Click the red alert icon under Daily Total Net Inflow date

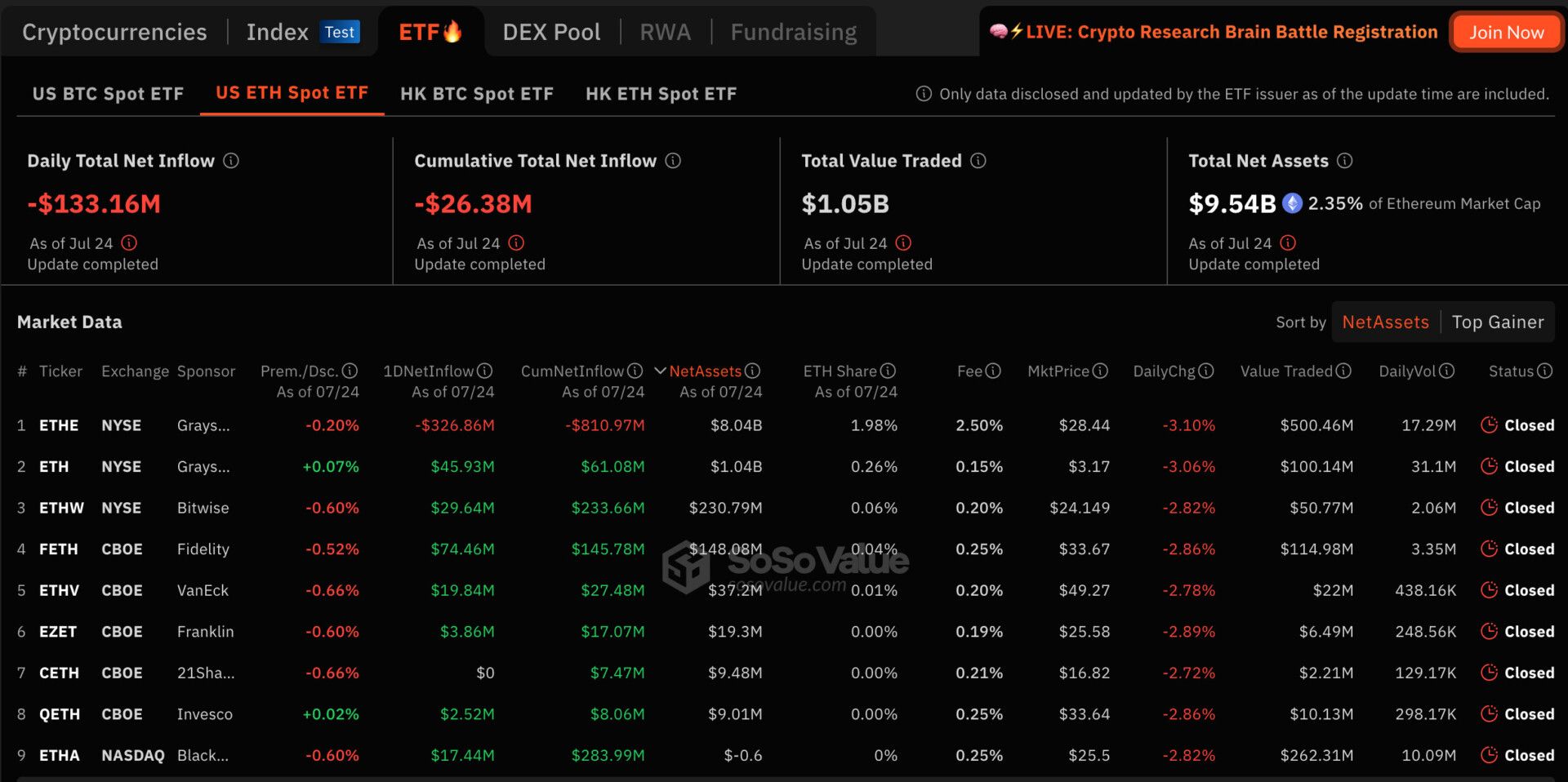click(x=129, y=243)
